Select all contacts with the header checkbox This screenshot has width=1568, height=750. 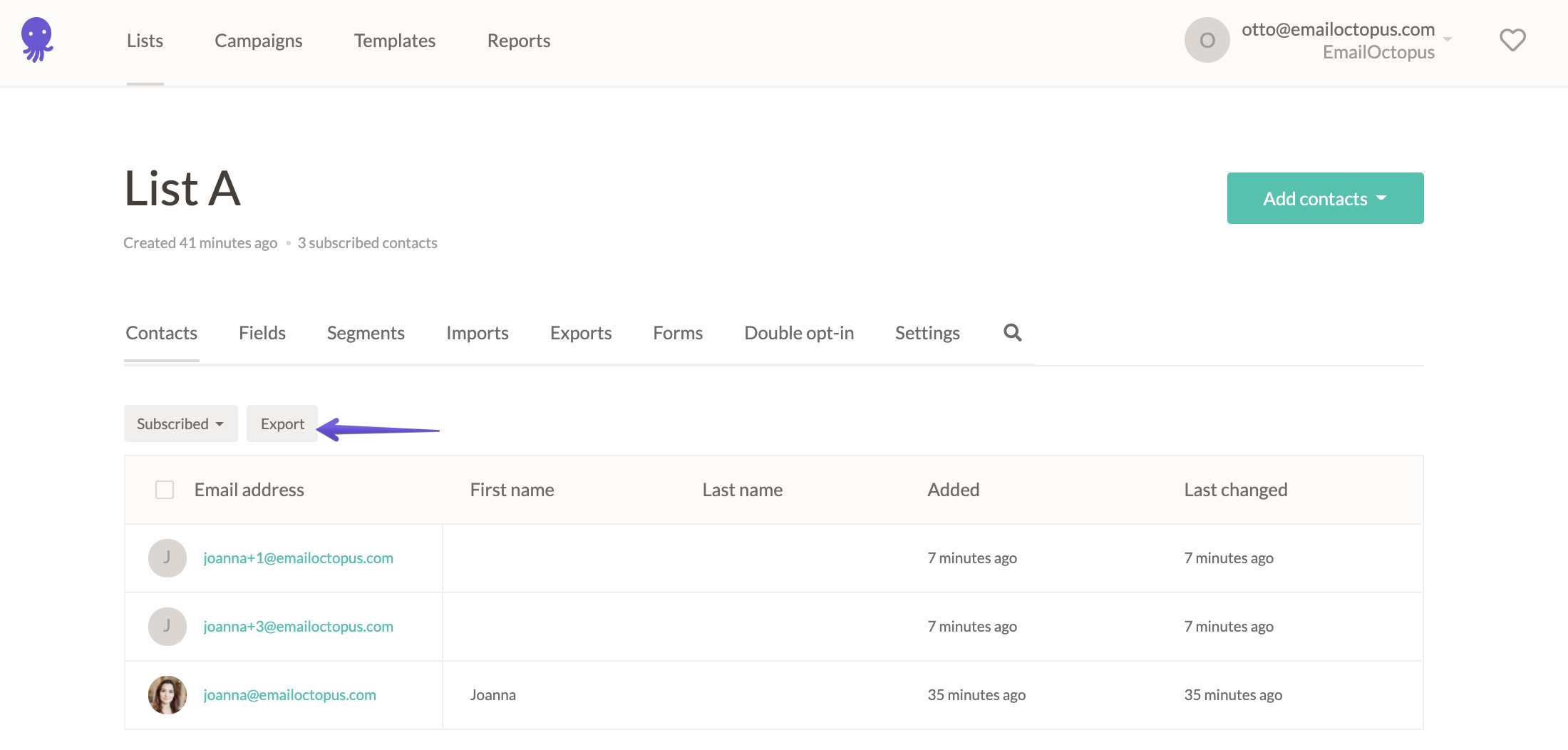pos(164,490)
